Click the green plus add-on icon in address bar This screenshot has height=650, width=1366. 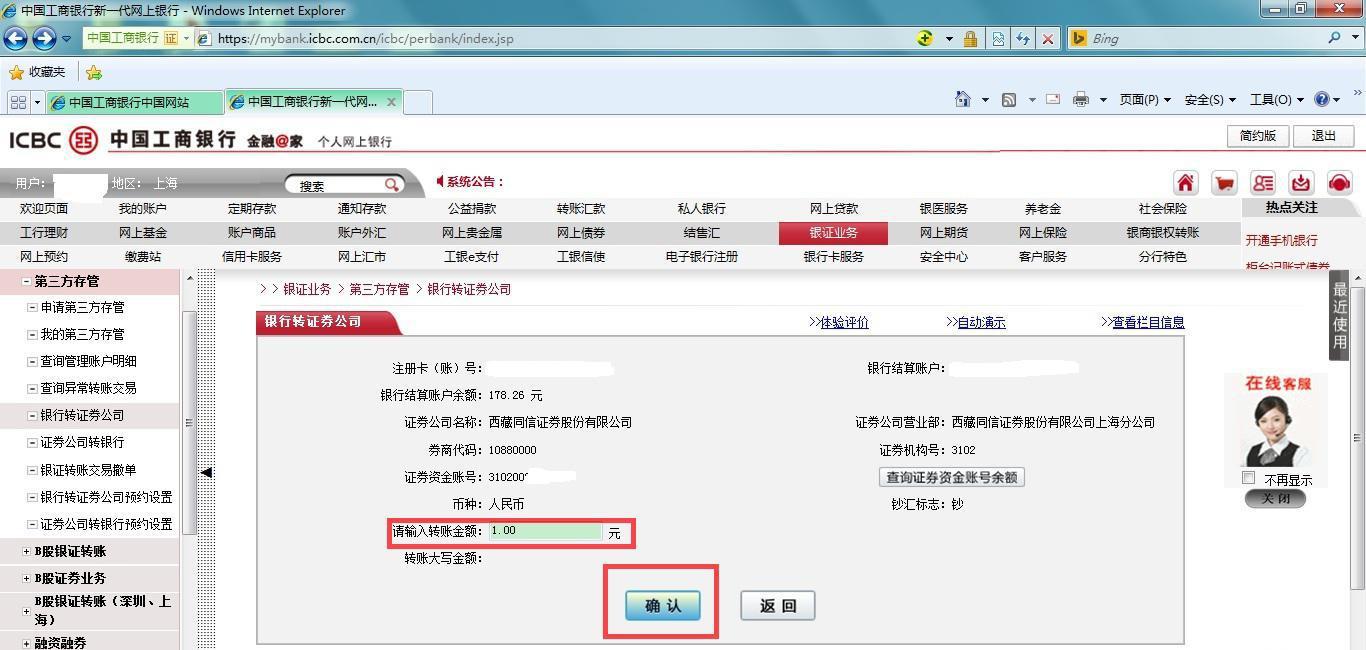925,38
